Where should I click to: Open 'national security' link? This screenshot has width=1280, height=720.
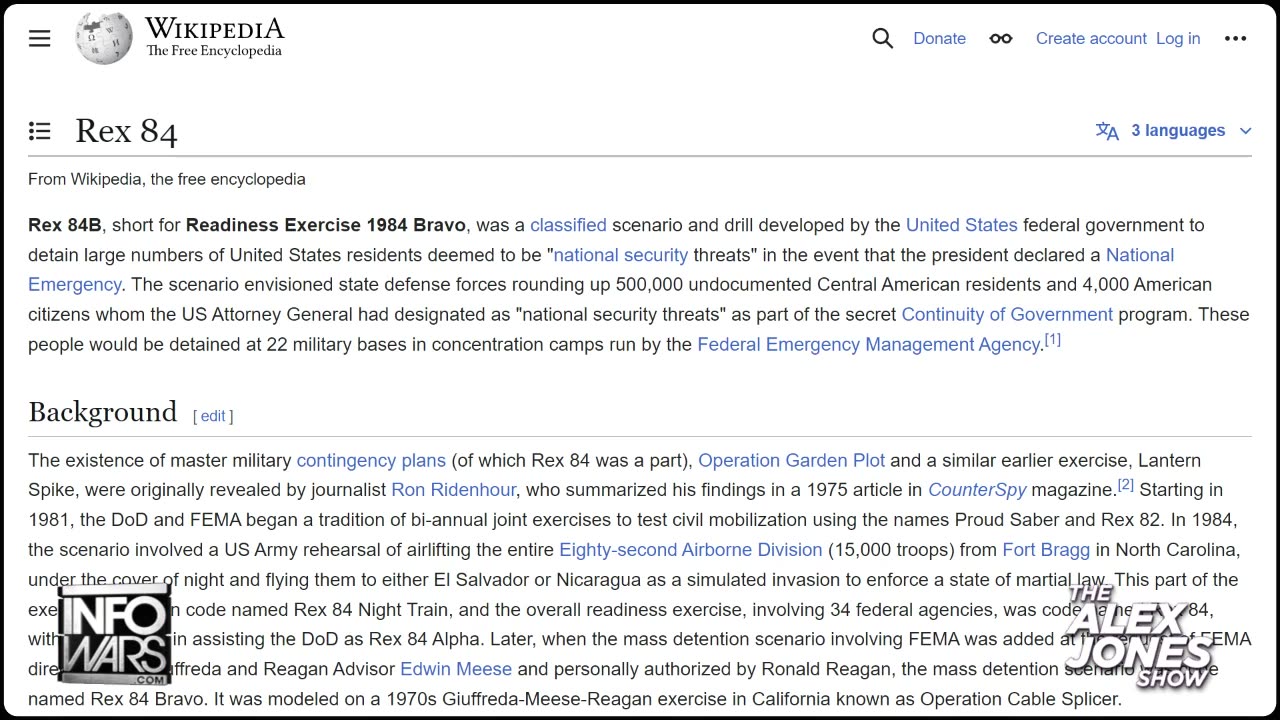coord(621,255)
